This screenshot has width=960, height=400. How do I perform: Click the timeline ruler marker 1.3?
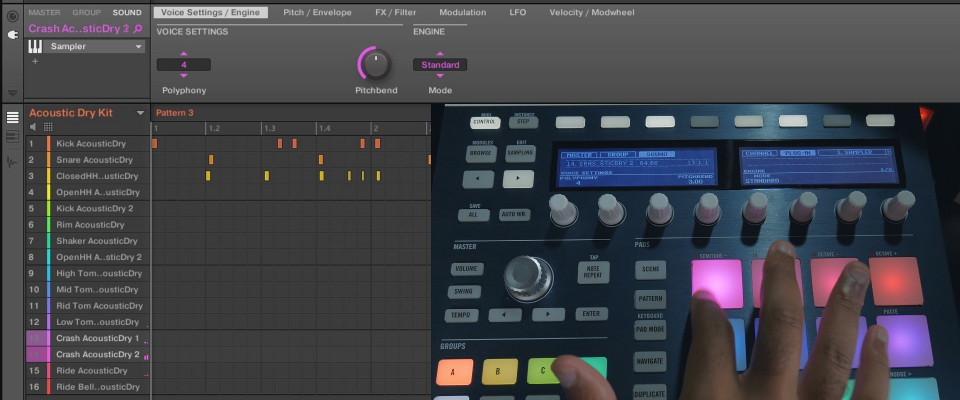pos(269,128)
